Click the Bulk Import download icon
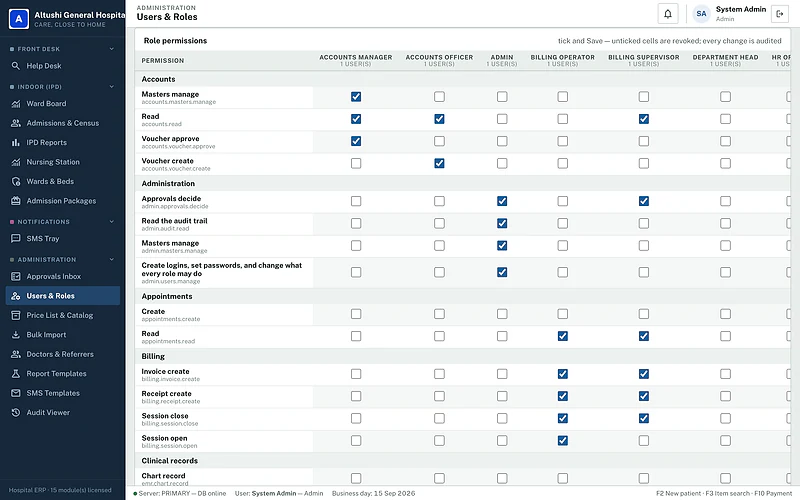 16,334
